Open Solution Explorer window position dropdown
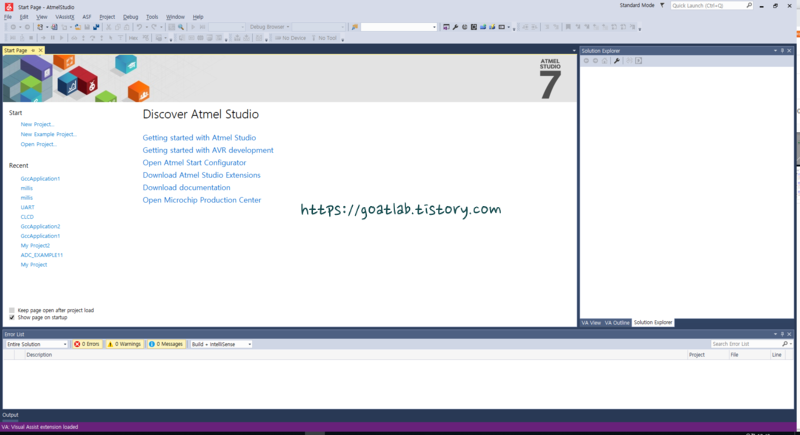The width and height of the screenshot is (800, 435). pos(775,50)
